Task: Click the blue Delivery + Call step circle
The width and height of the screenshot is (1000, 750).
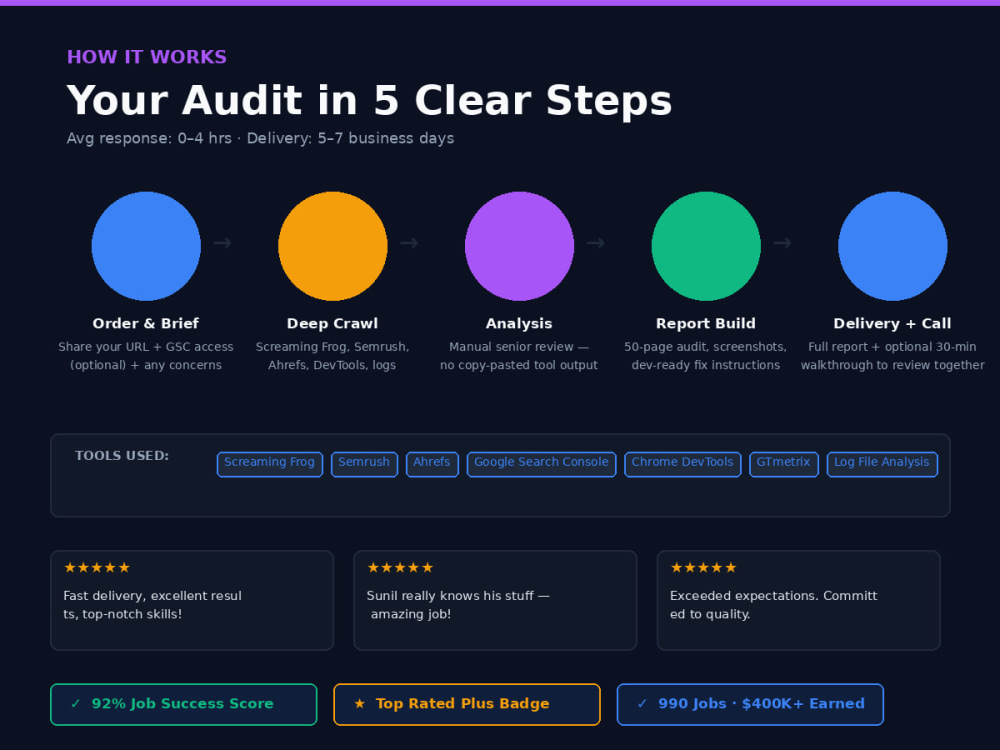Action: tap(892, 246)
